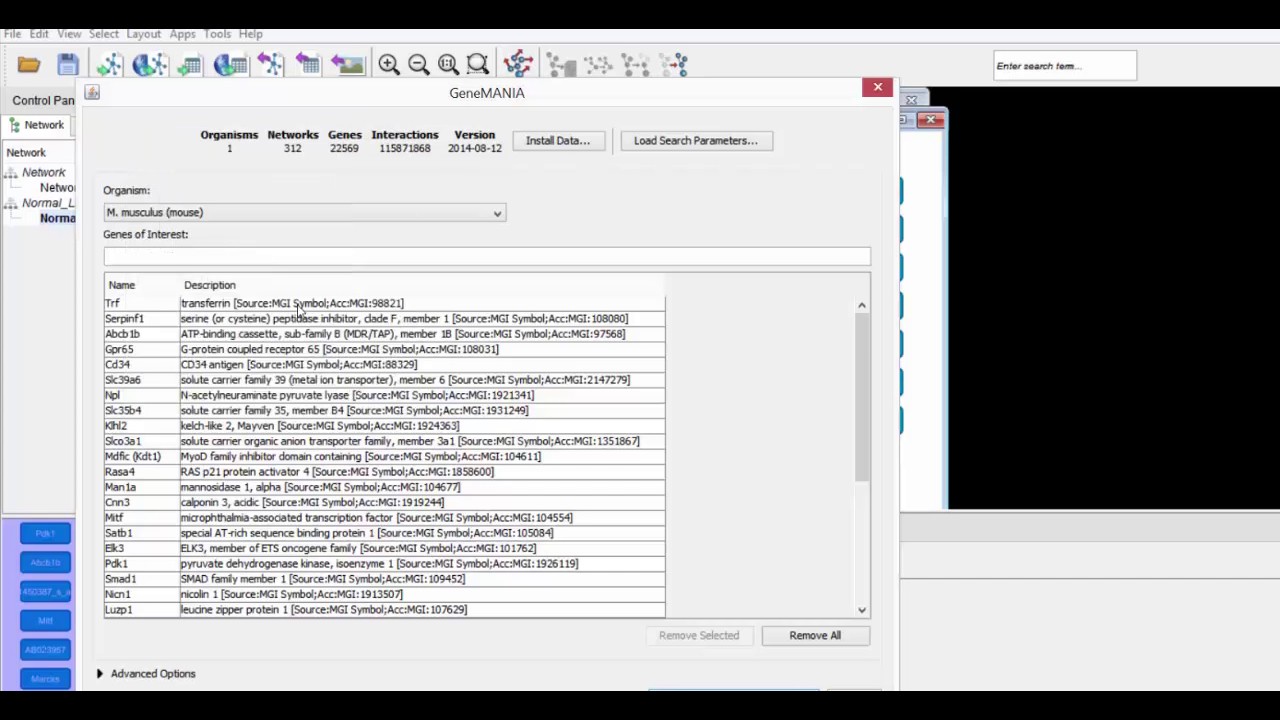The width and height of the screenshot is (1280, 720).
Task: Click Load Search Parameters button
Action: point(695,141)
